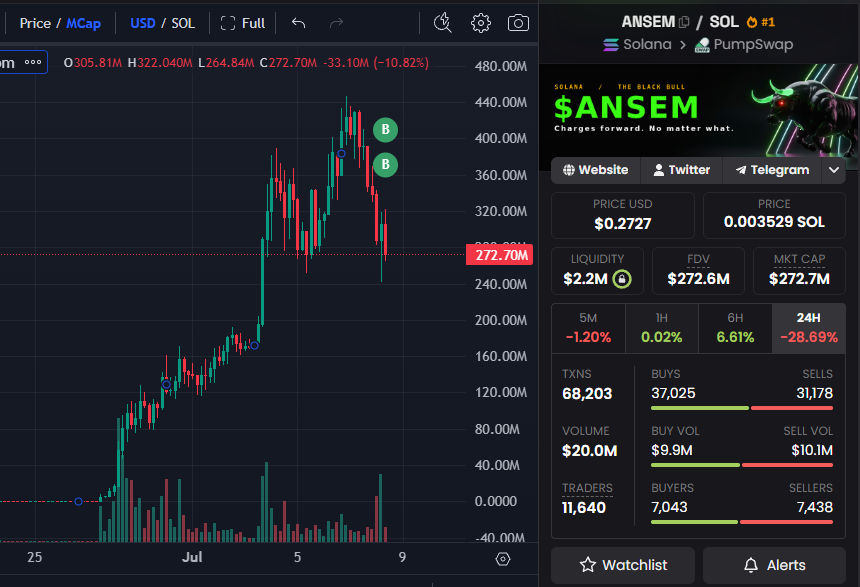Open the token Telegram link
Image resolution: width=860 pixels, height=587 pixels.
[772, 170]
